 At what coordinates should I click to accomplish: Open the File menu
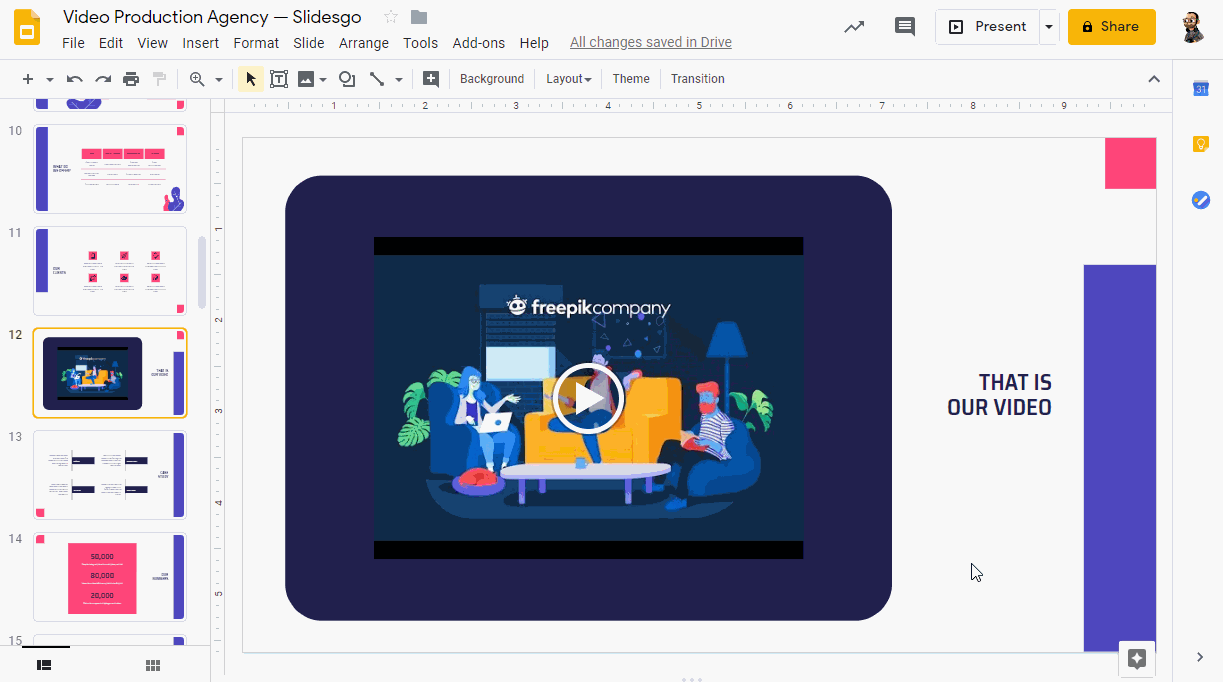[x=73, y=43]
